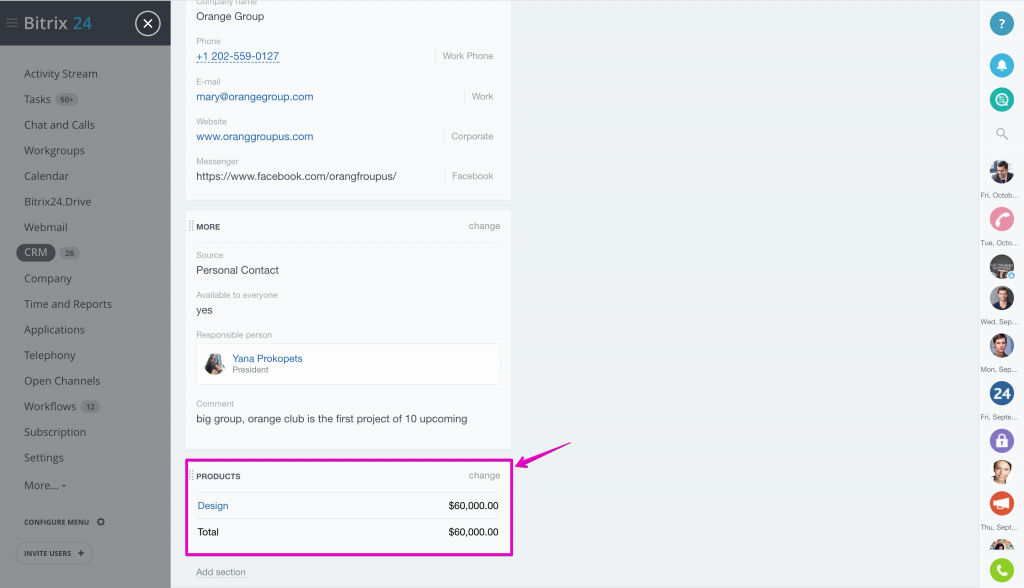Click the CRM 26 counter badge
The width and height of the screenshot is (1024, 588).
[69, 253]
